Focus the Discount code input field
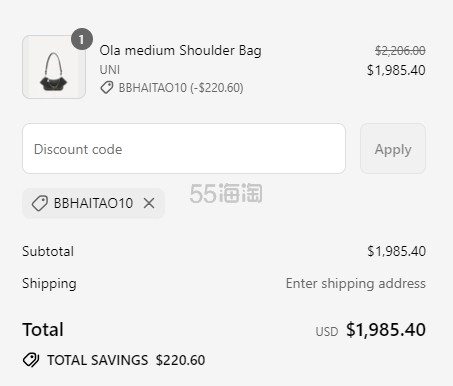Screen dimensions: 453x386 click(x=184, y=149)
